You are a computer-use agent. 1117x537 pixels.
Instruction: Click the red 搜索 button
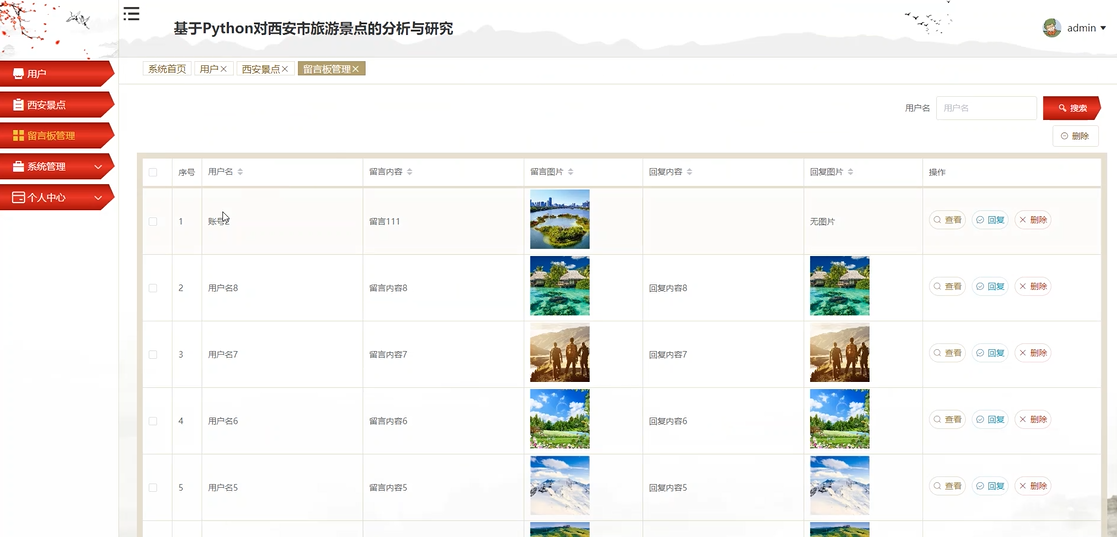1071,108
